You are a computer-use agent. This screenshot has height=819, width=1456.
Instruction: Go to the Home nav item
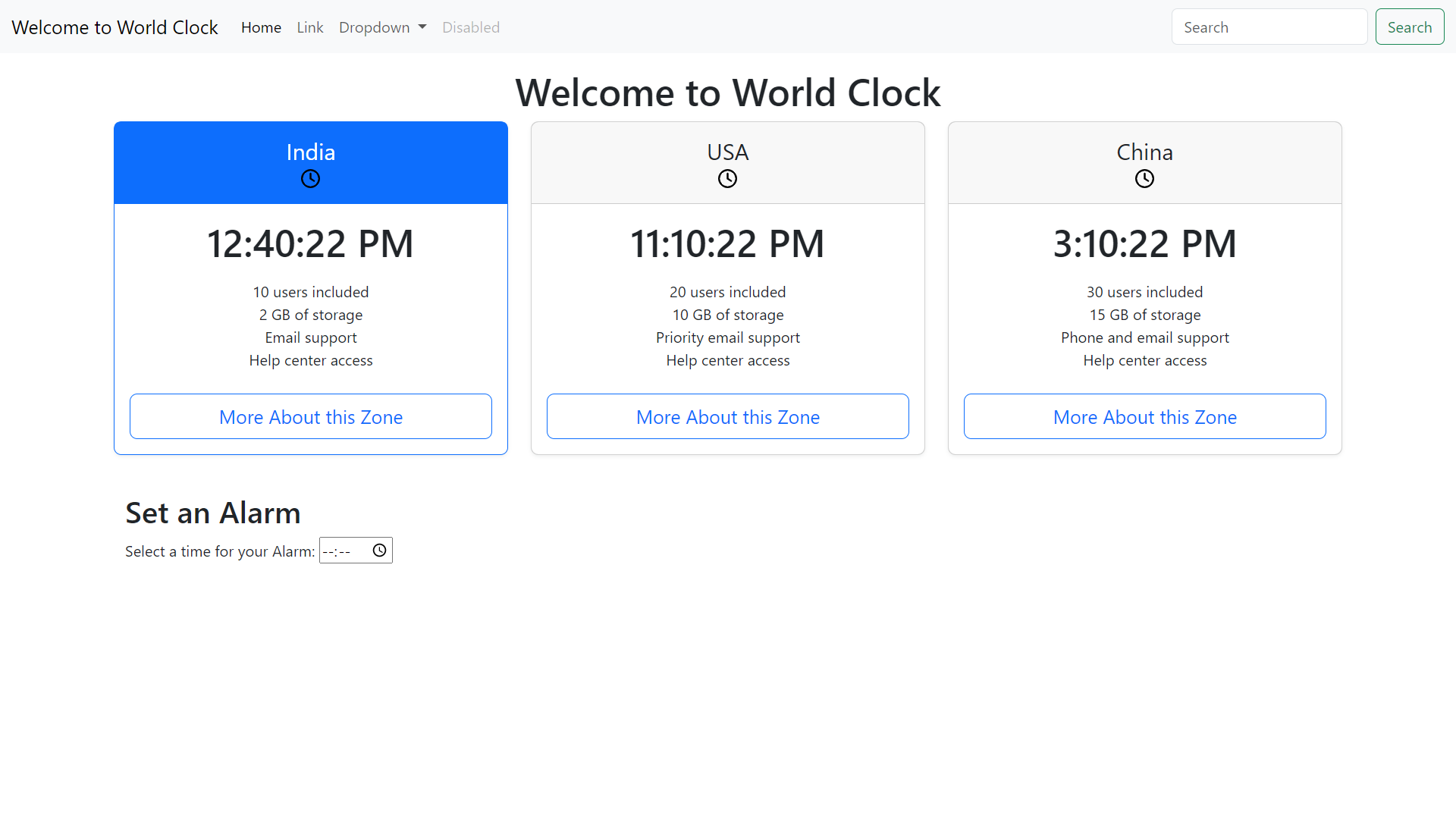(x=261, y=27)
